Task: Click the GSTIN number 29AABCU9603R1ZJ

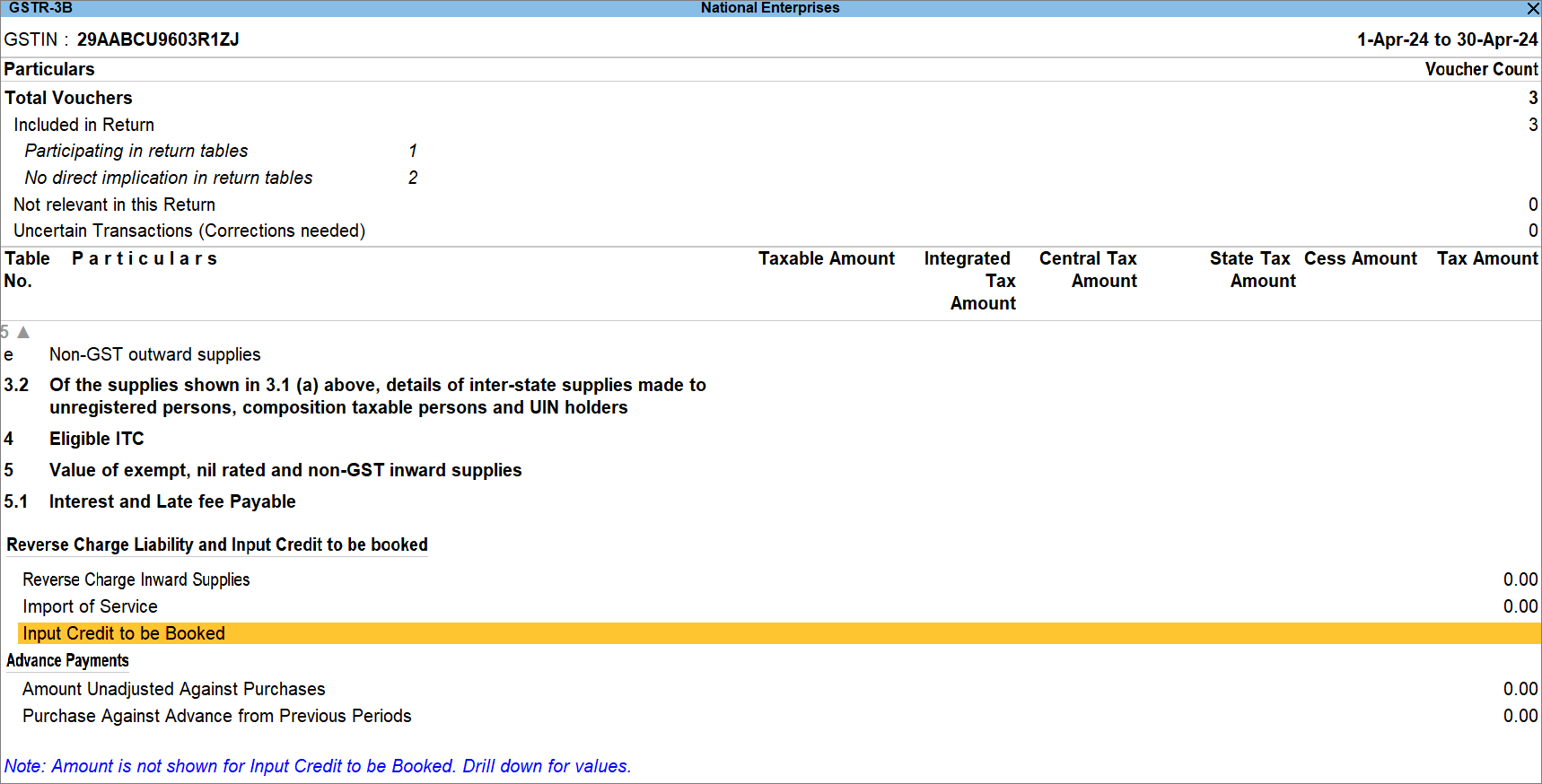Action: [157, 39]
